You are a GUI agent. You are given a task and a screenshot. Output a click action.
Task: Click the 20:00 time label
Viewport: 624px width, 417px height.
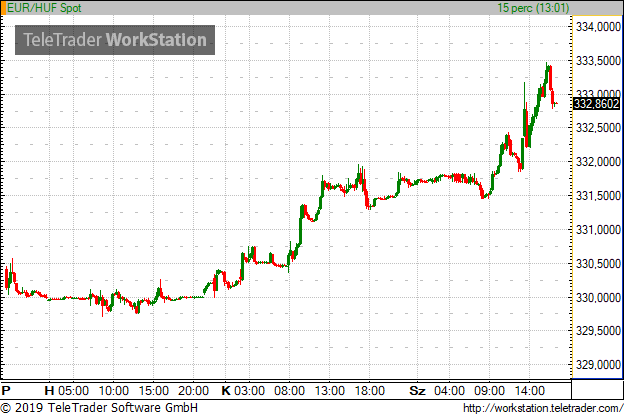193,391
